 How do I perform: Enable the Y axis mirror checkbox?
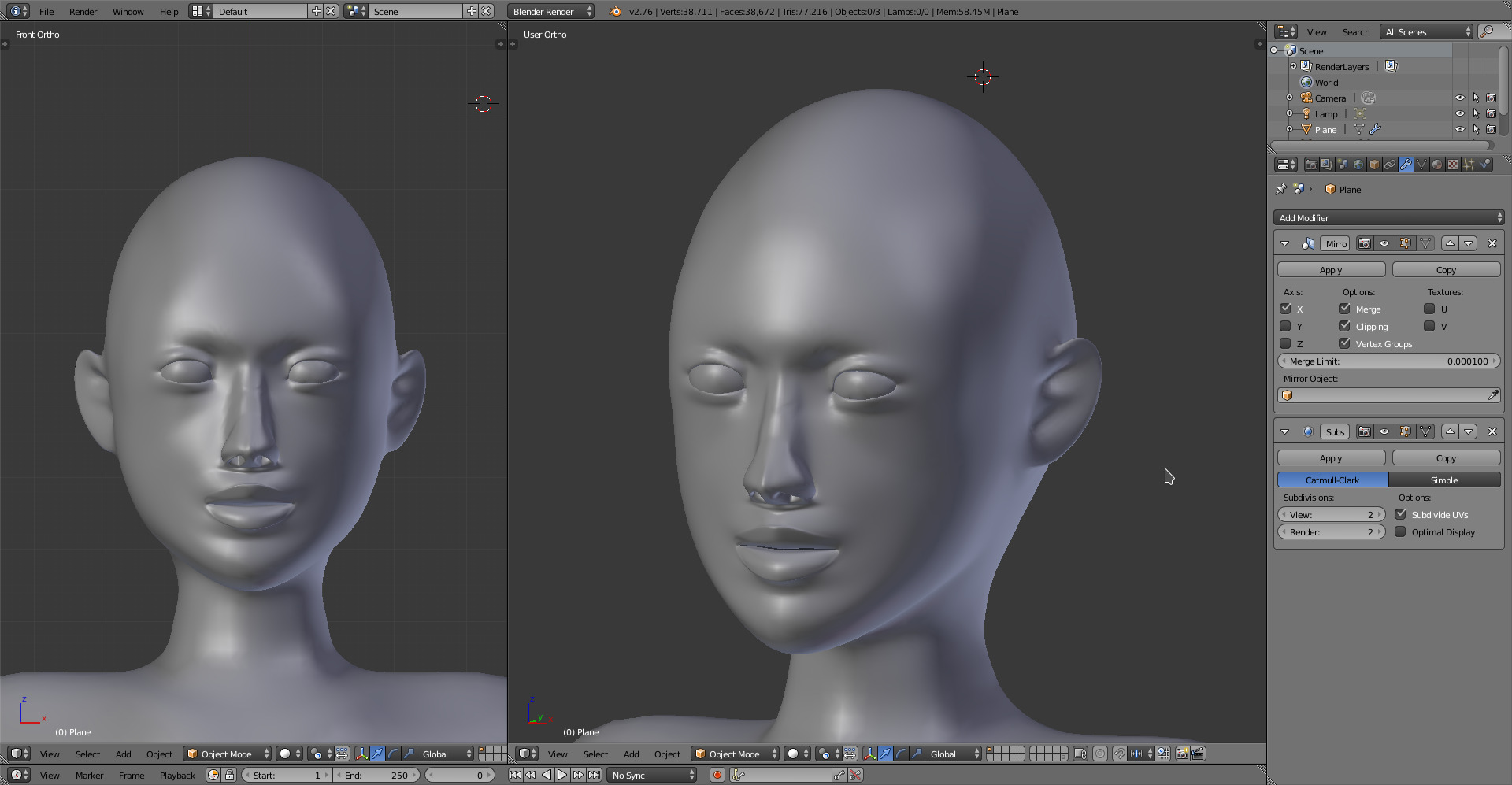tap(1286, 327)
